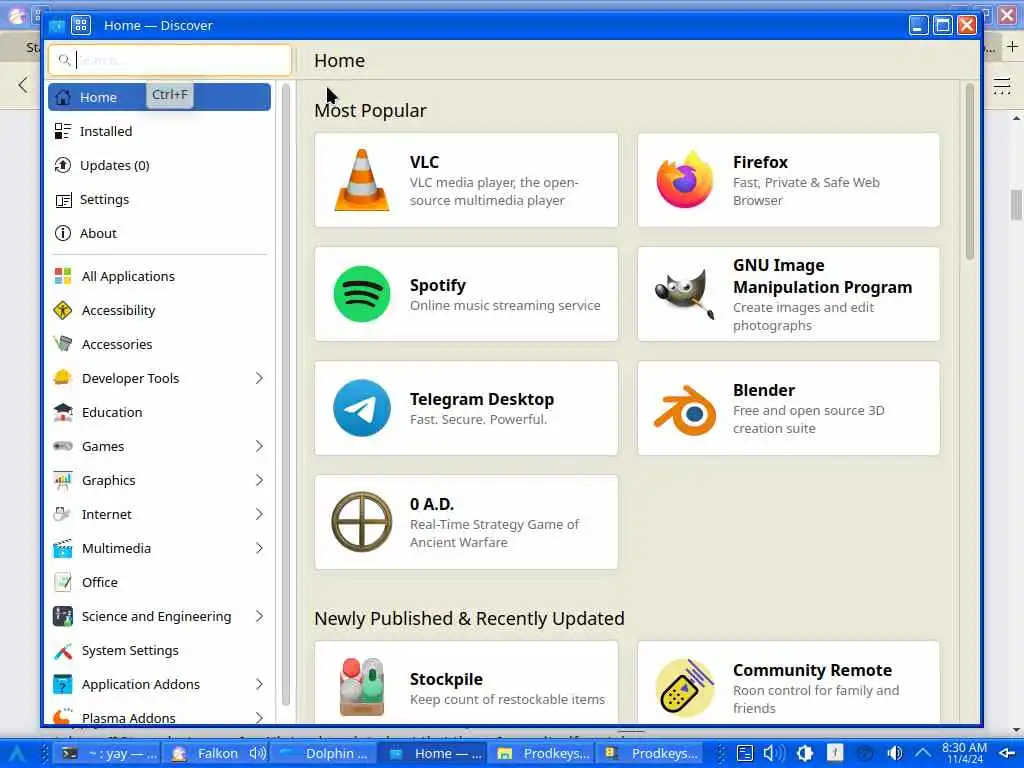Click the Updates circular arrow icon
The image size is (1024, 768).
coord(63,165)
